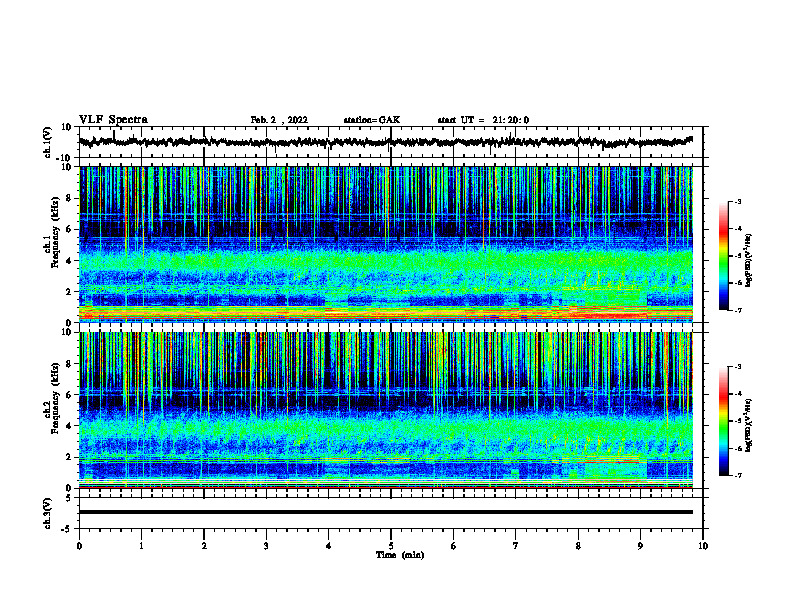Image resolution: width=792 pixels, height=612 pixels.
Task: Click the "4" tick on the time axis
Action: [328, 546]
